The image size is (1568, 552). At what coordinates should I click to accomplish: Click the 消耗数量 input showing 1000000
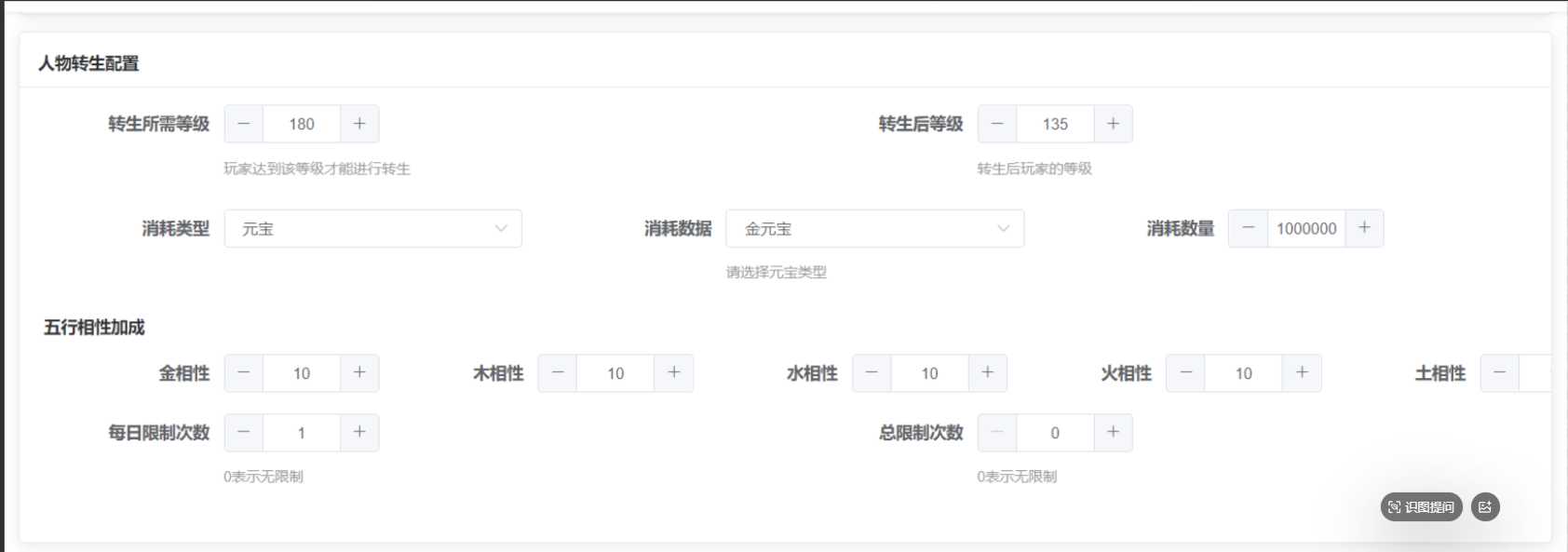(x=1306, y=228)
